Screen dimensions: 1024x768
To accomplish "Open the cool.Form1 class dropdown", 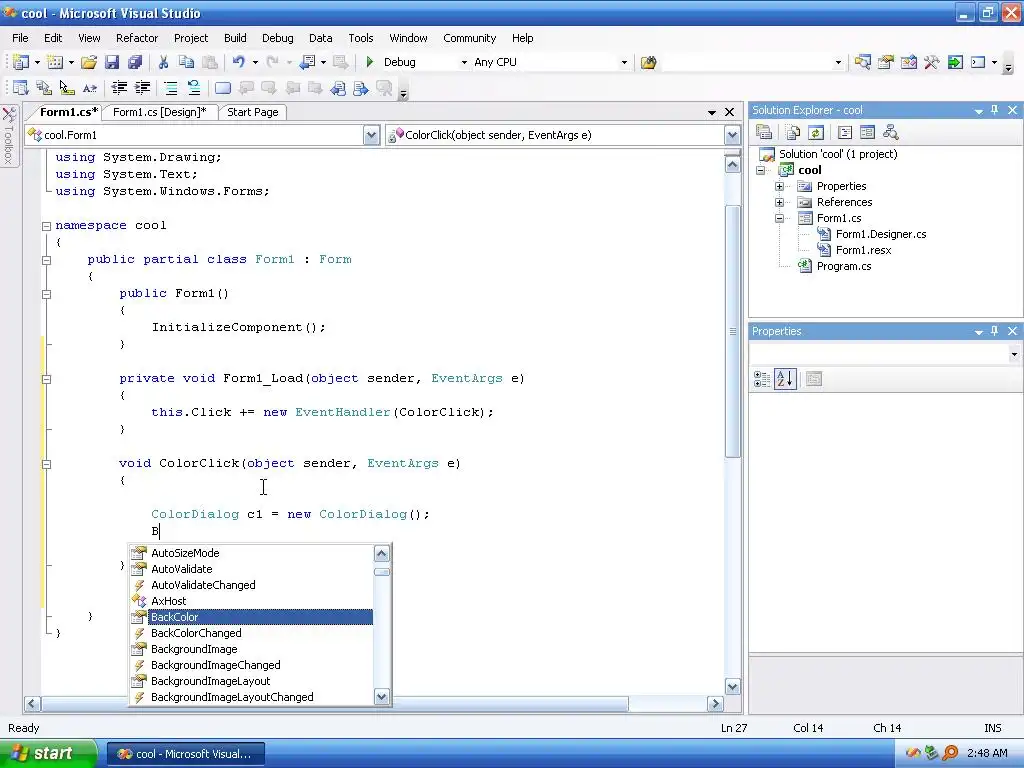I will coord(371,135).
